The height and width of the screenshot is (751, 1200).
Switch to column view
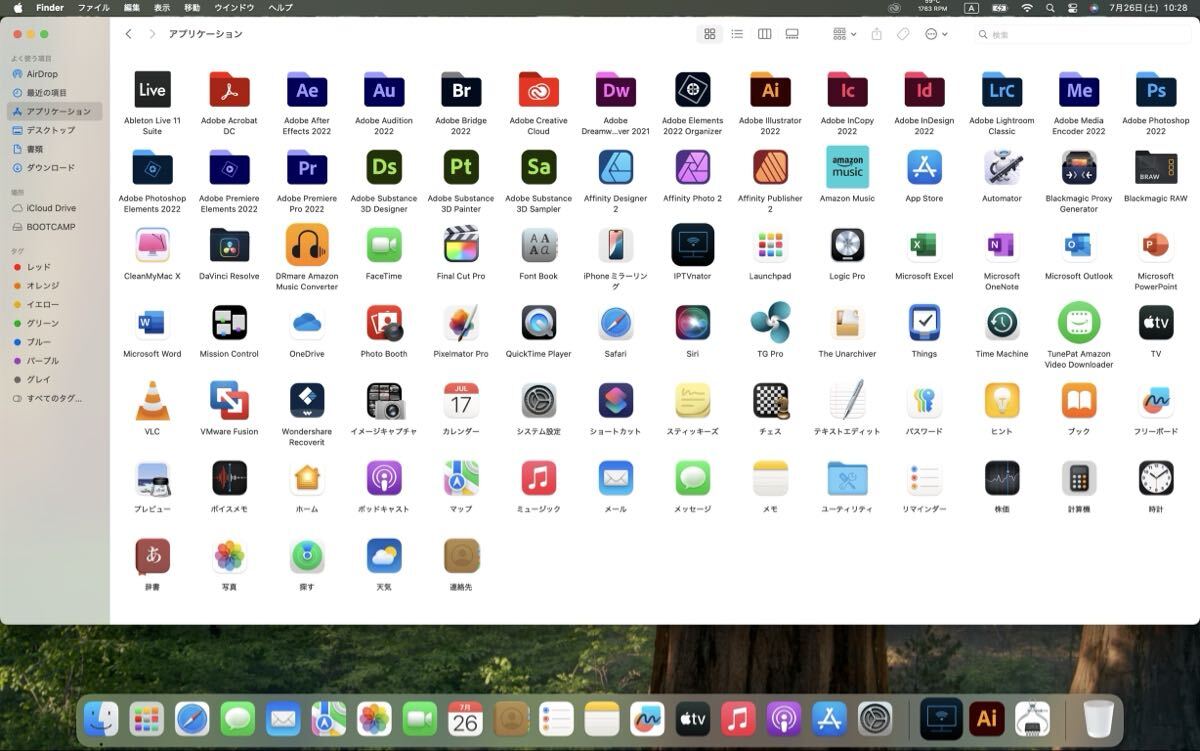point(765,34)
